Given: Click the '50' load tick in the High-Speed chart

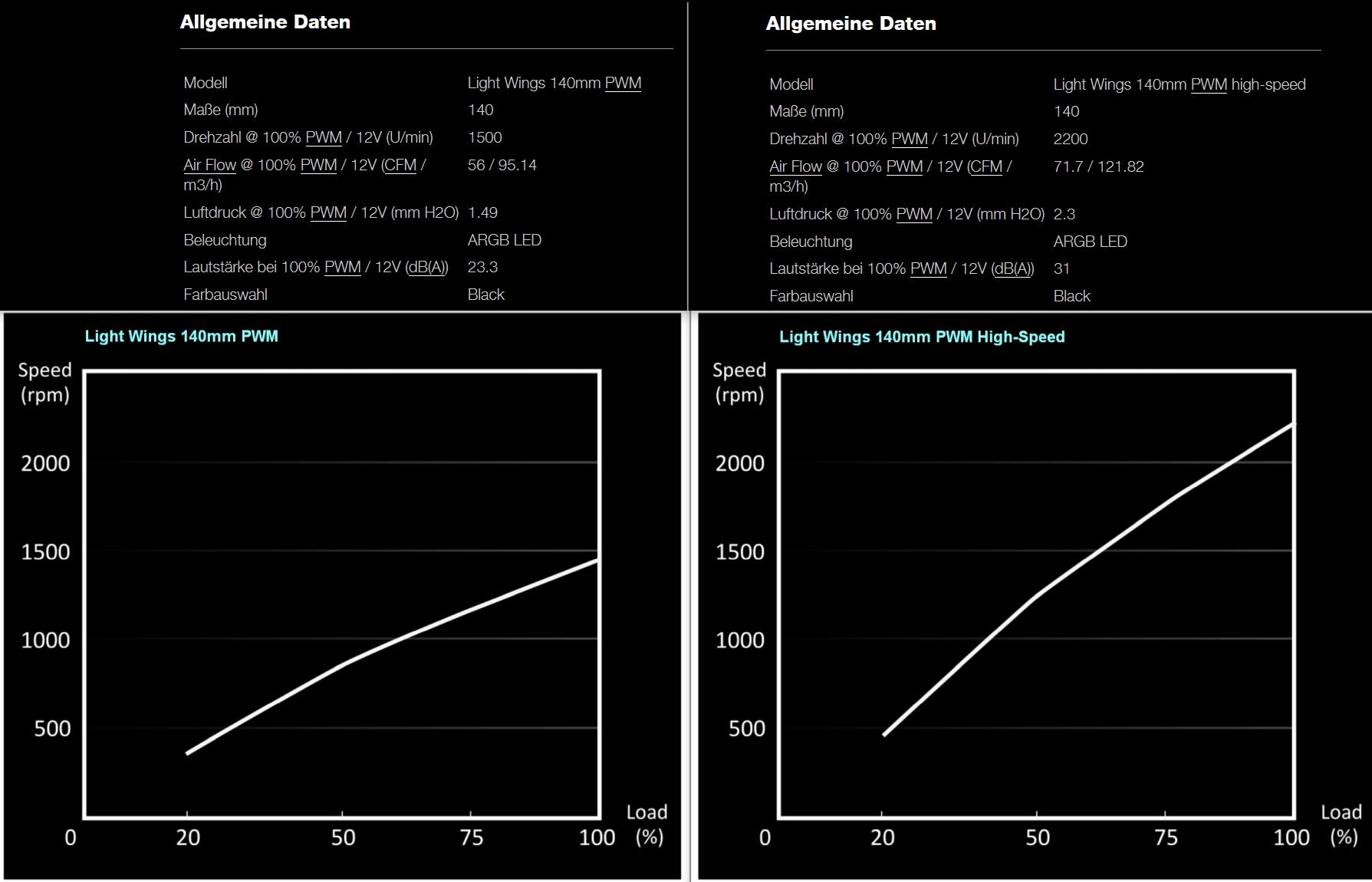Looking at the screenshot, I should tap(1038, 838).
